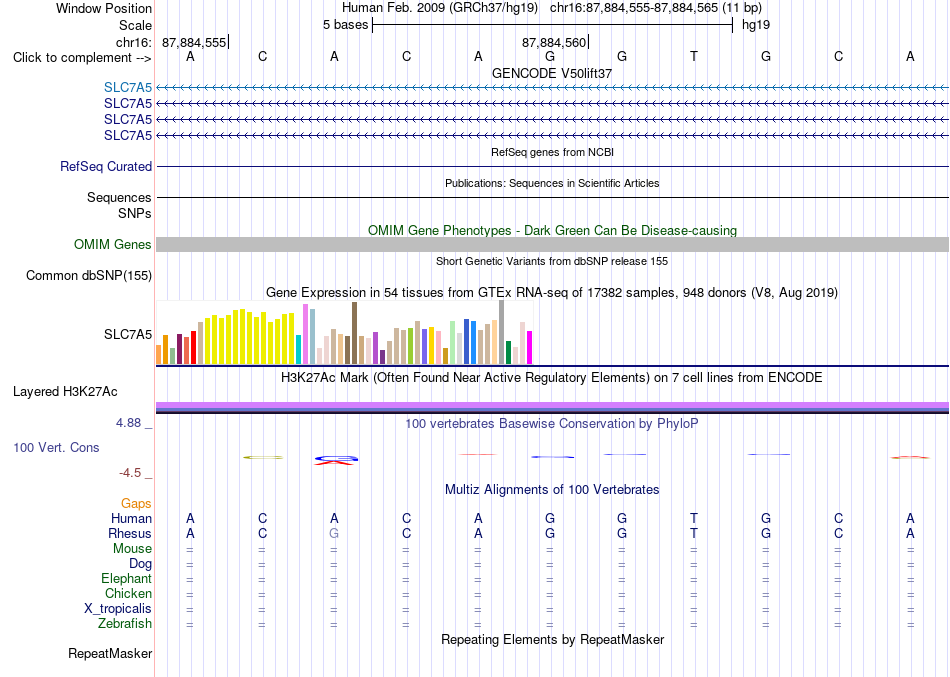Click the X_tropicalis species label
Viewport: 950px width, 677px height.
[x=118, y=609]
